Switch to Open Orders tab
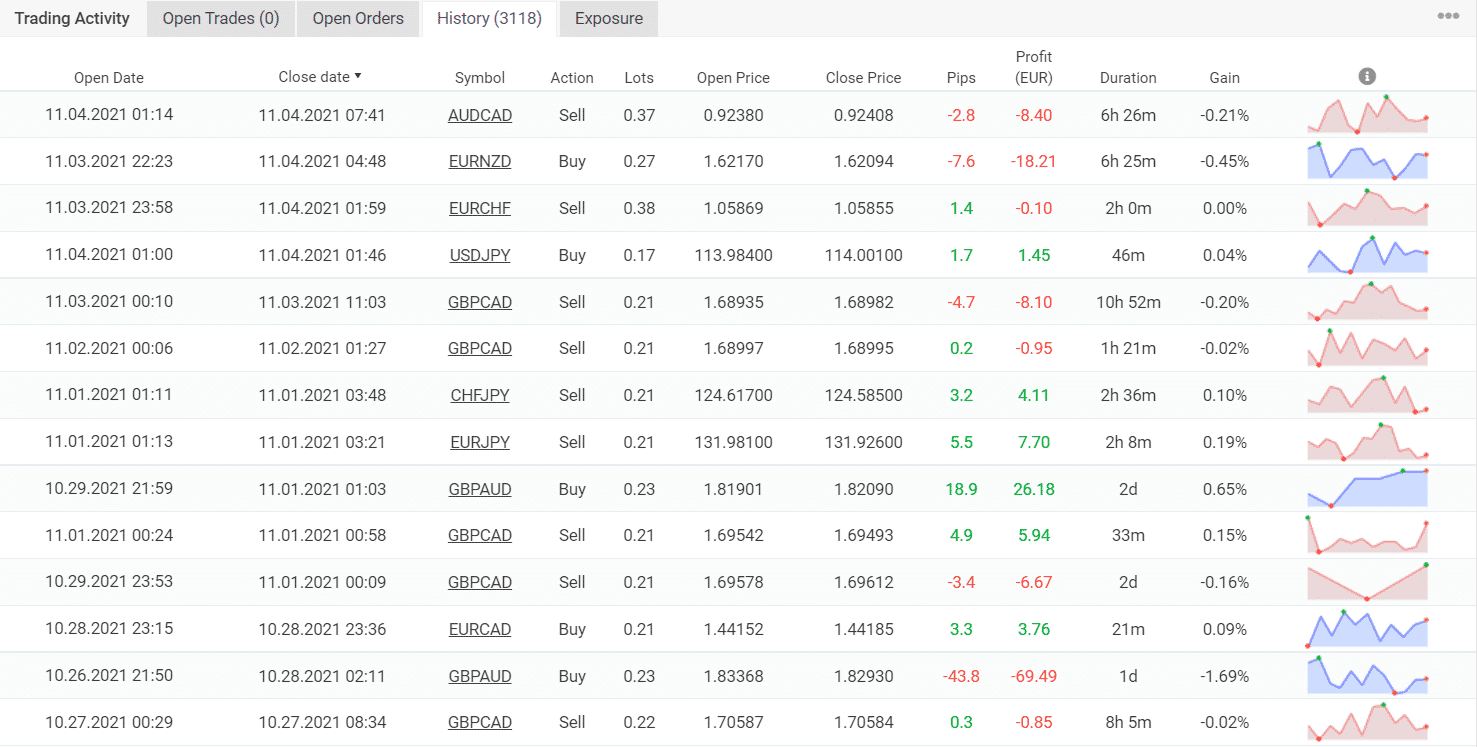The image size is (1477, 747). point(358,18)
